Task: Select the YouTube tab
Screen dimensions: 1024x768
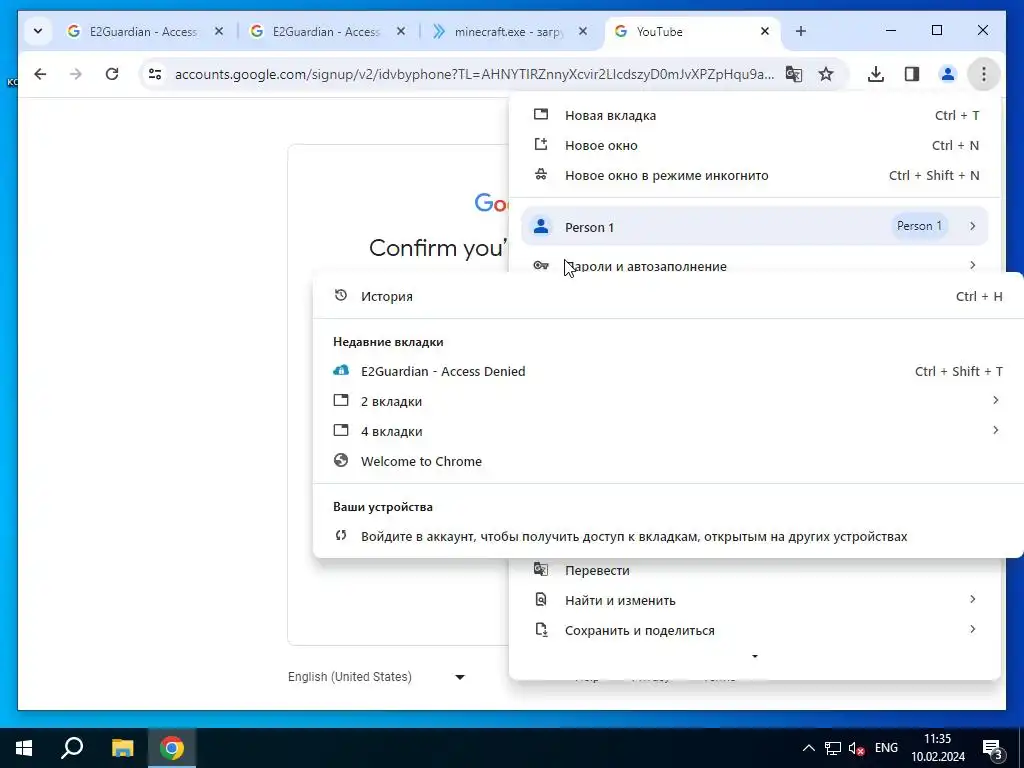Action: 692,31
